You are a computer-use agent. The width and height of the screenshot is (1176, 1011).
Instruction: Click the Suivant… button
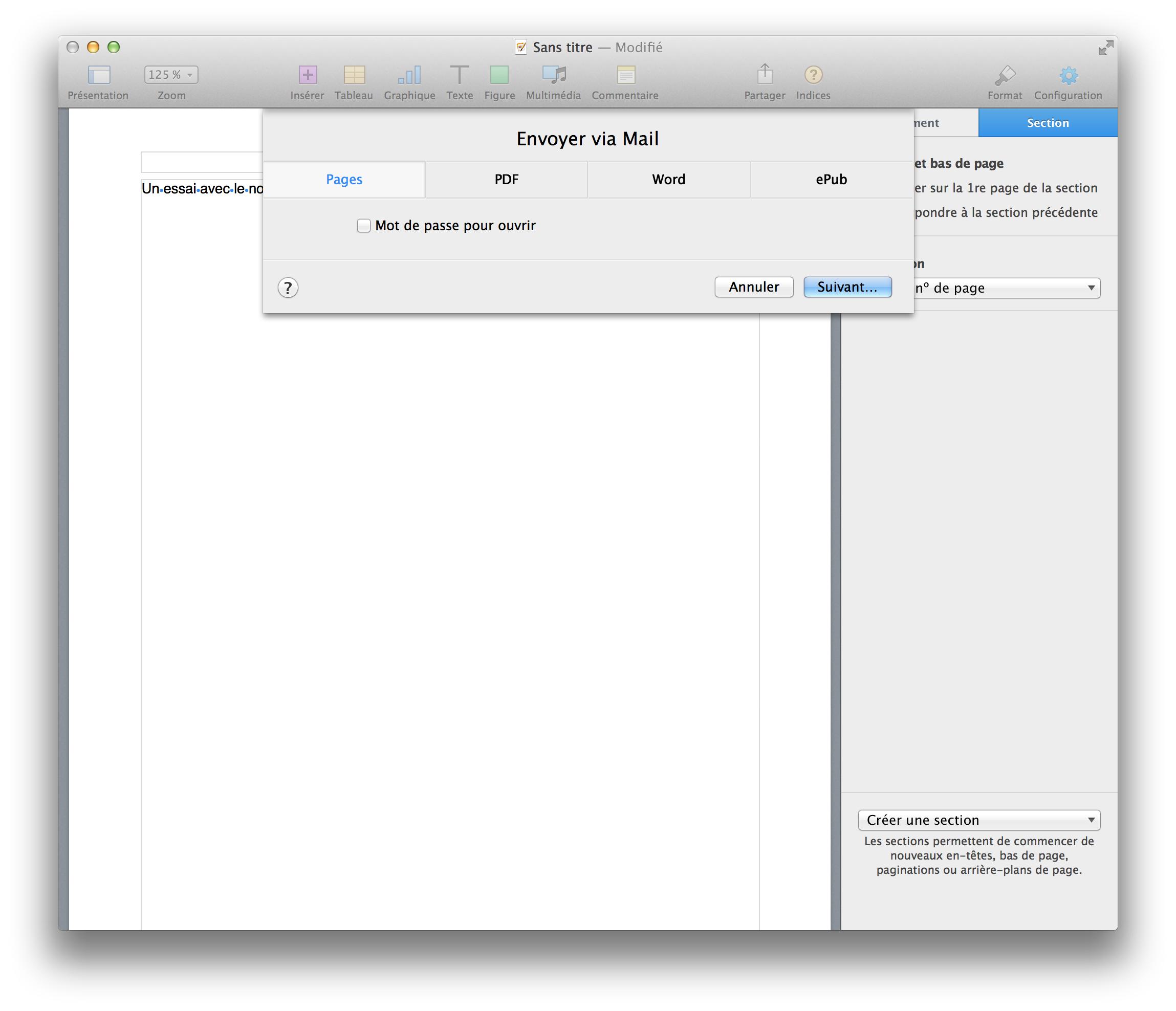point(847,287)
